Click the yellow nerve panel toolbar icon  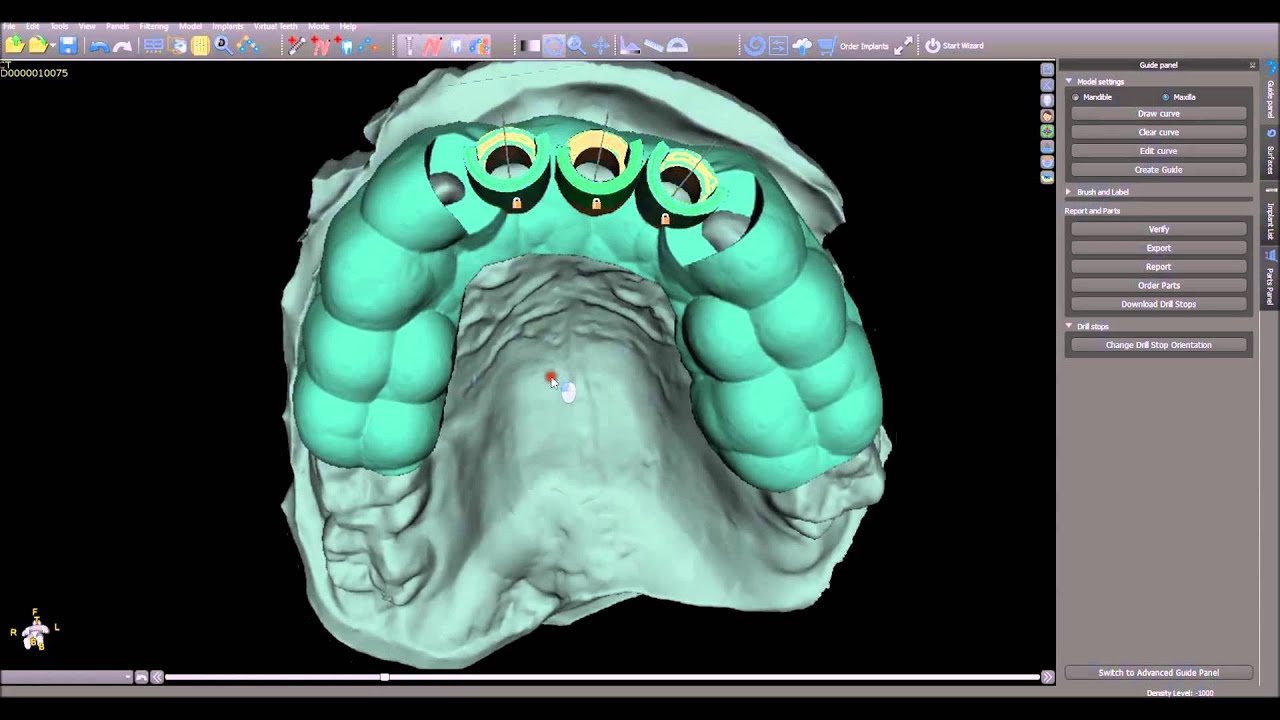coord(200,45)
